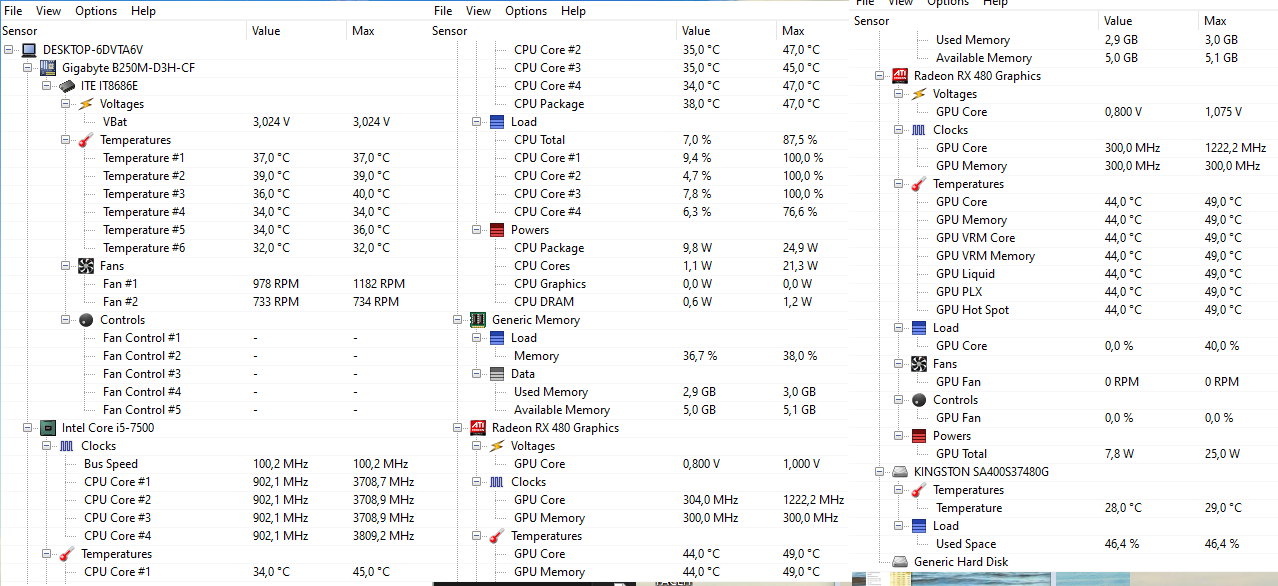Viewport: 1278px width, 586px height.
Task: Collapse the Generic Memory tree node
Action: coord(458,320)
